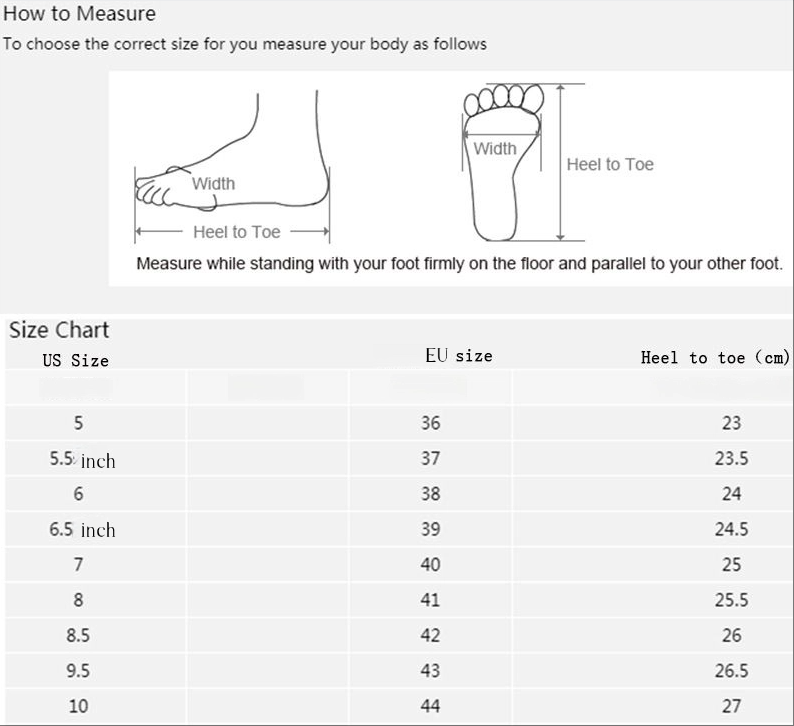Click the Heel to toe (cm) column header

click(x=715, y=357)
